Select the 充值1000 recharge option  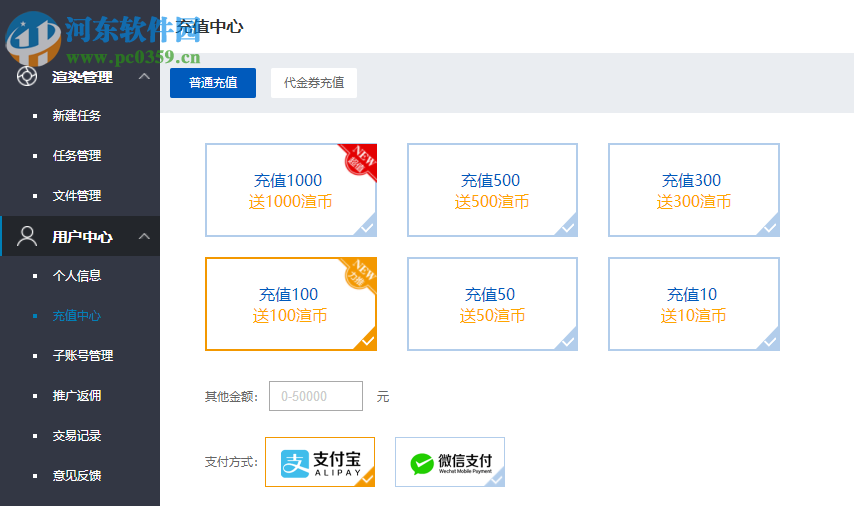coord(291,190)
